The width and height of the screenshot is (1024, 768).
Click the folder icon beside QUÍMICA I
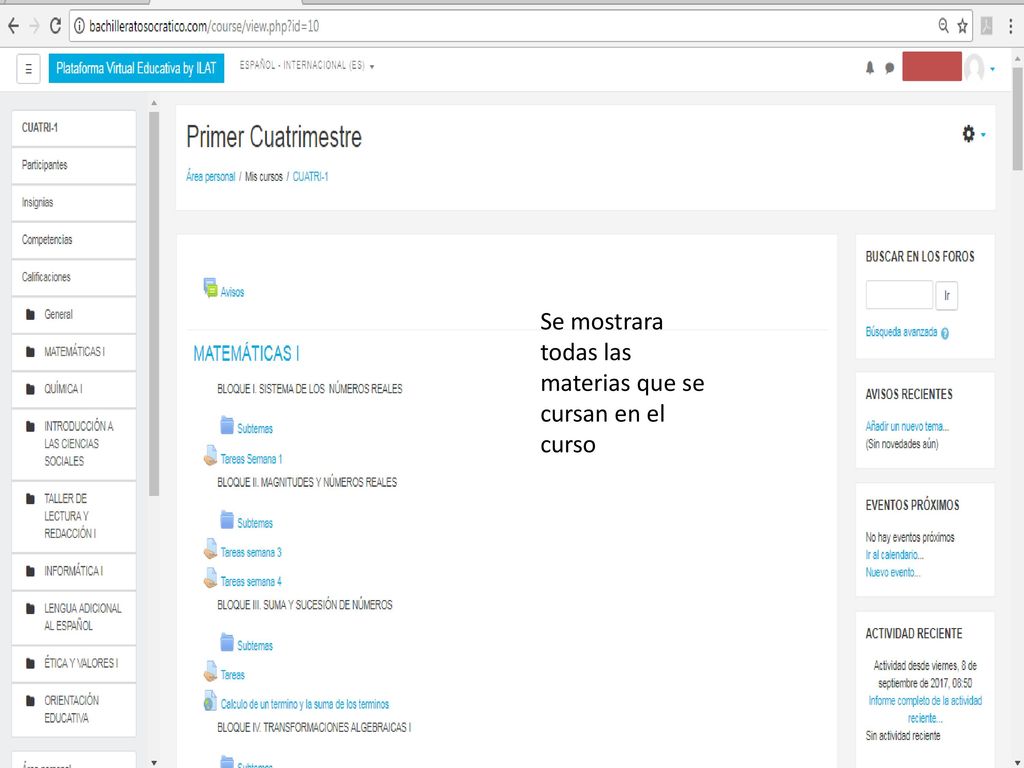pyautogui.click(x=30, y=389)
